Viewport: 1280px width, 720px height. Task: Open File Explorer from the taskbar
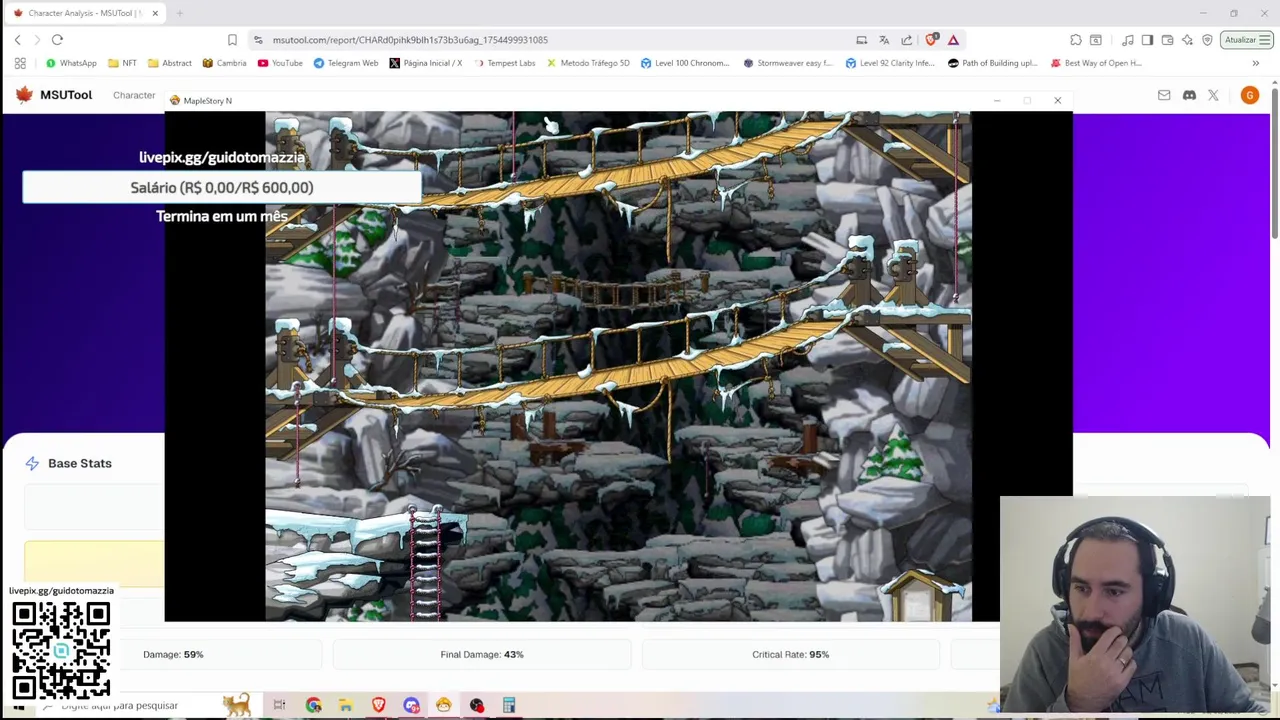[345, 706]
